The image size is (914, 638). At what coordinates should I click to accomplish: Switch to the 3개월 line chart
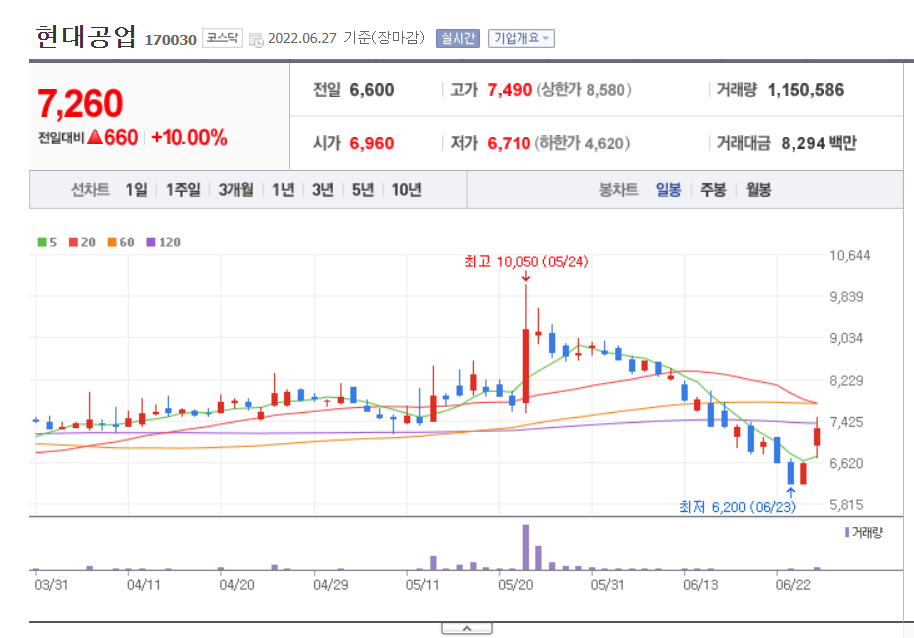pos(236,189)
